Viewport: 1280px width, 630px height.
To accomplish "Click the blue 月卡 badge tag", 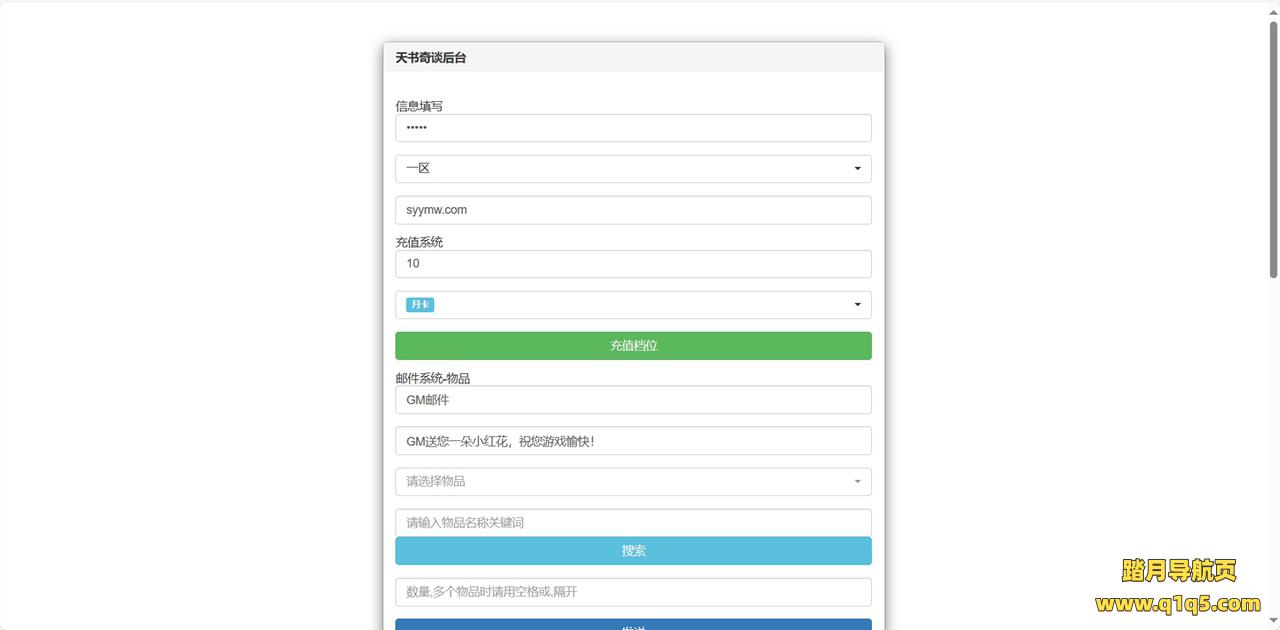I will coord(420,305).
